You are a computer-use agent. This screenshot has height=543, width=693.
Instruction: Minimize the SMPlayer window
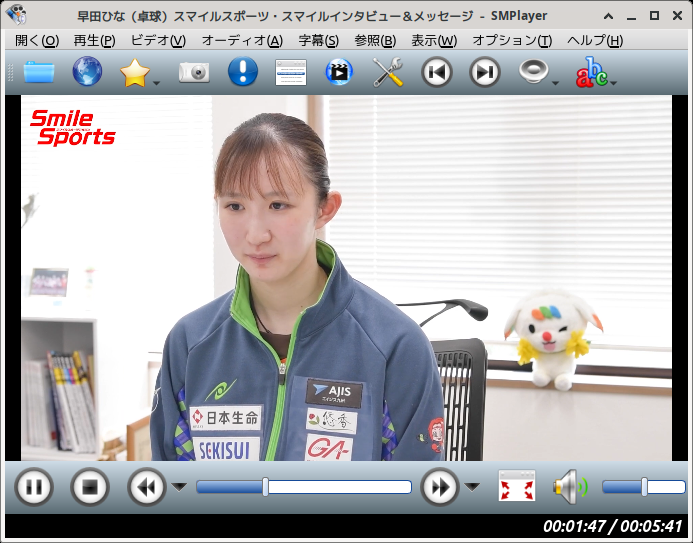tap(632, 17)
